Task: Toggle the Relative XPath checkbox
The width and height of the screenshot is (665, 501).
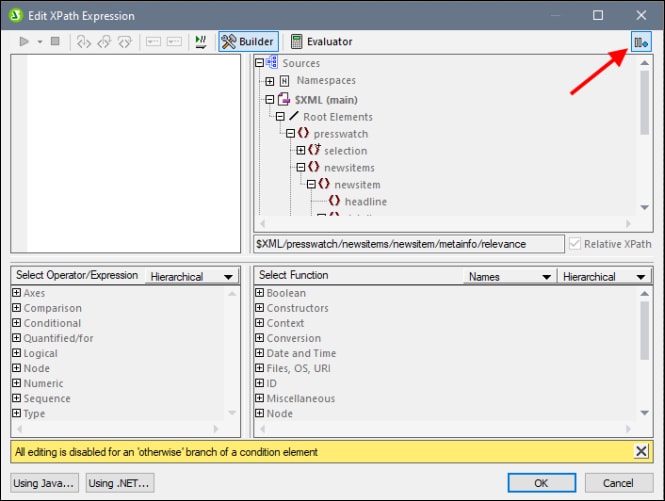Action: pos(575,244)
